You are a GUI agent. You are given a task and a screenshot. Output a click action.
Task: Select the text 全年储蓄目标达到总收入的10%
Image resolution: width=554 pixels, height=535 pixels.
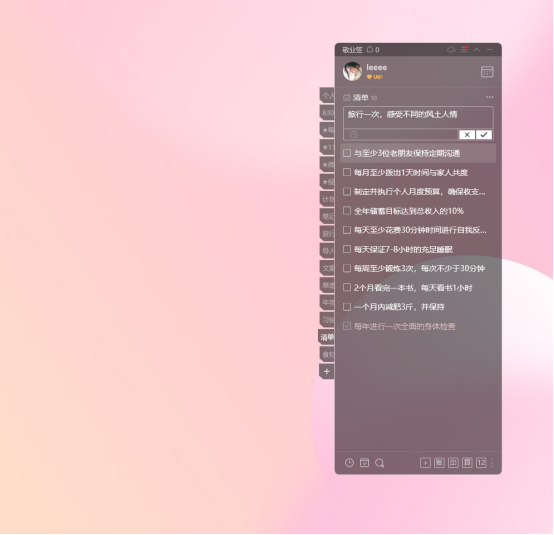[x=409, y=211]
